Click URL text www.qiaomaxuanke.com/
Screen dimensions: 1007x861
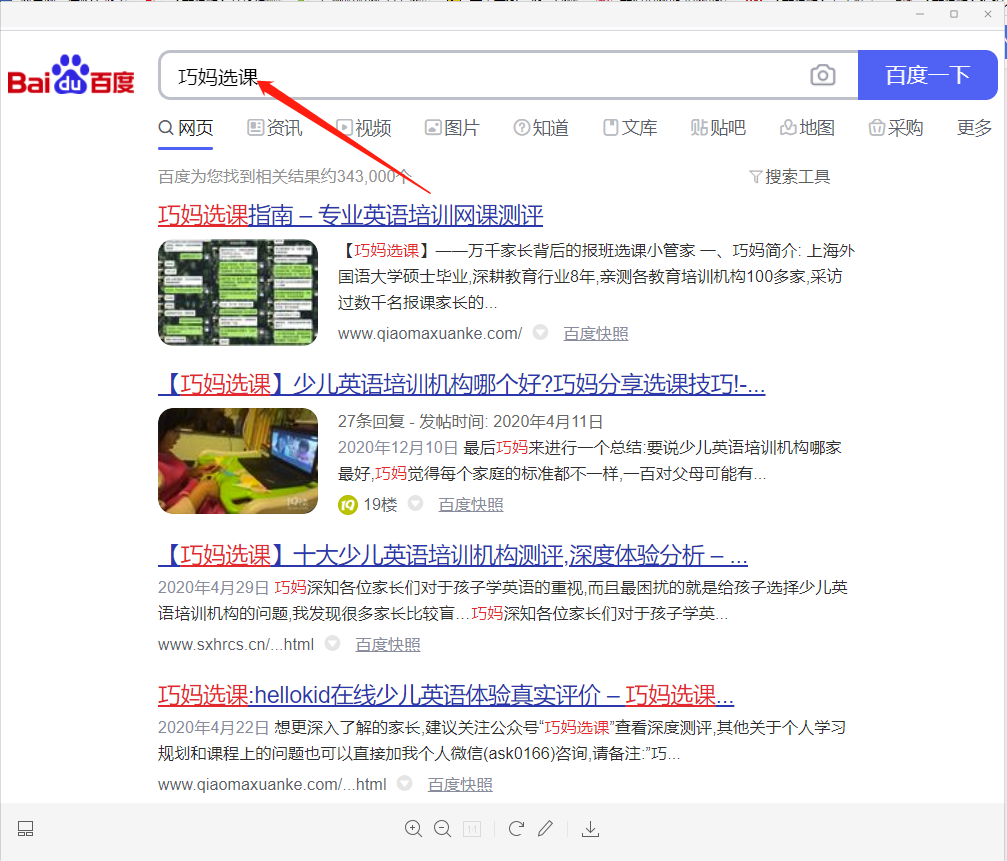point(430,333)
